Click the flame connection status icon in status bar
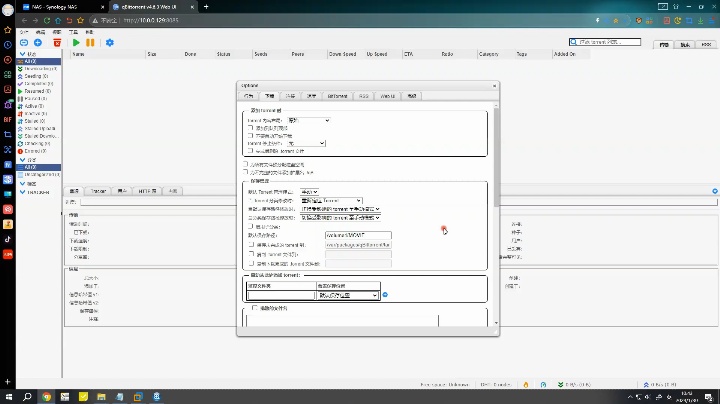Image resolution: width=720 pixels, height=404 pixels. (x=526, y=385)
